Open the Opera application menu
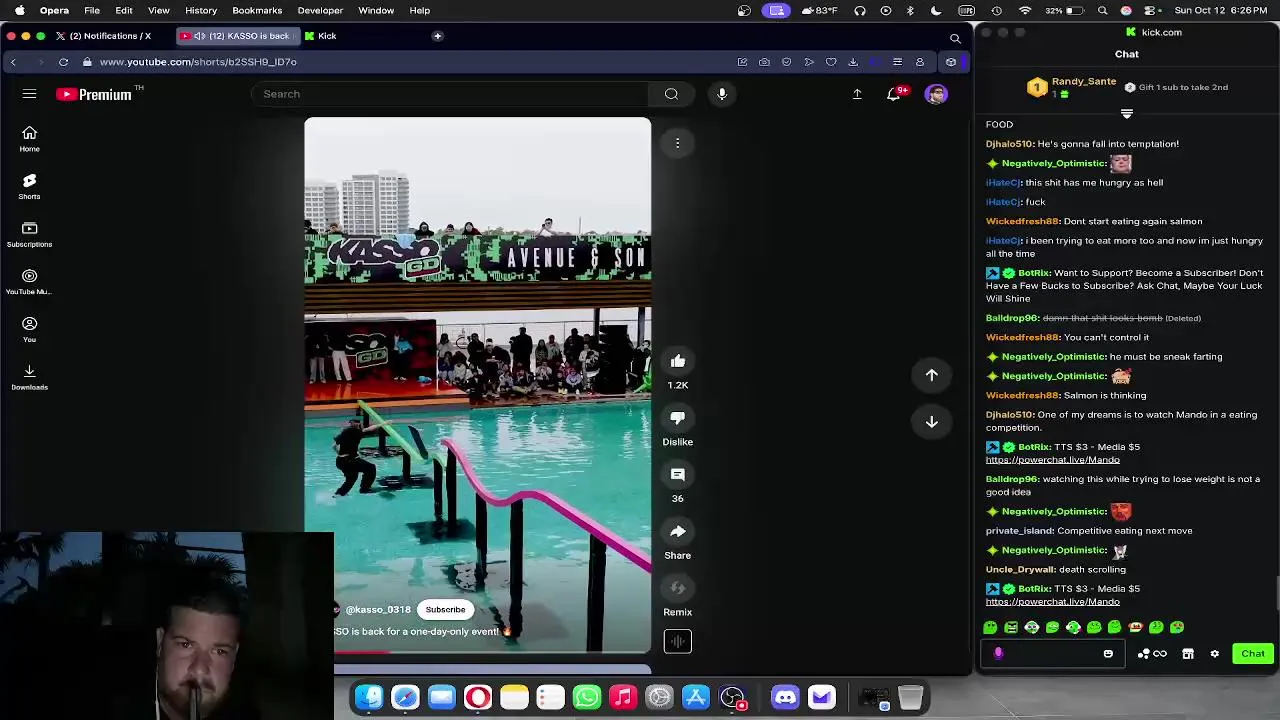 (54, 11)
